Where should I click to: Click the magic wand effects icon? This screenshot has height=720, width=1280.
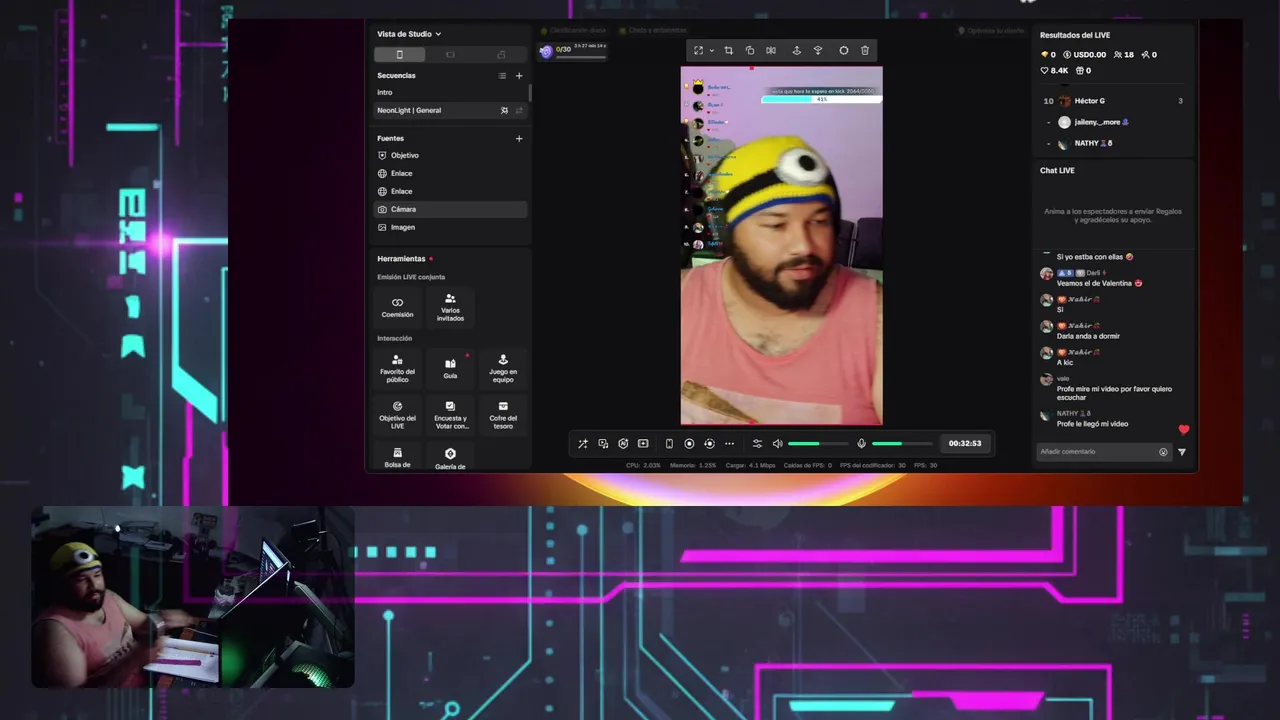tap(583, 443)
